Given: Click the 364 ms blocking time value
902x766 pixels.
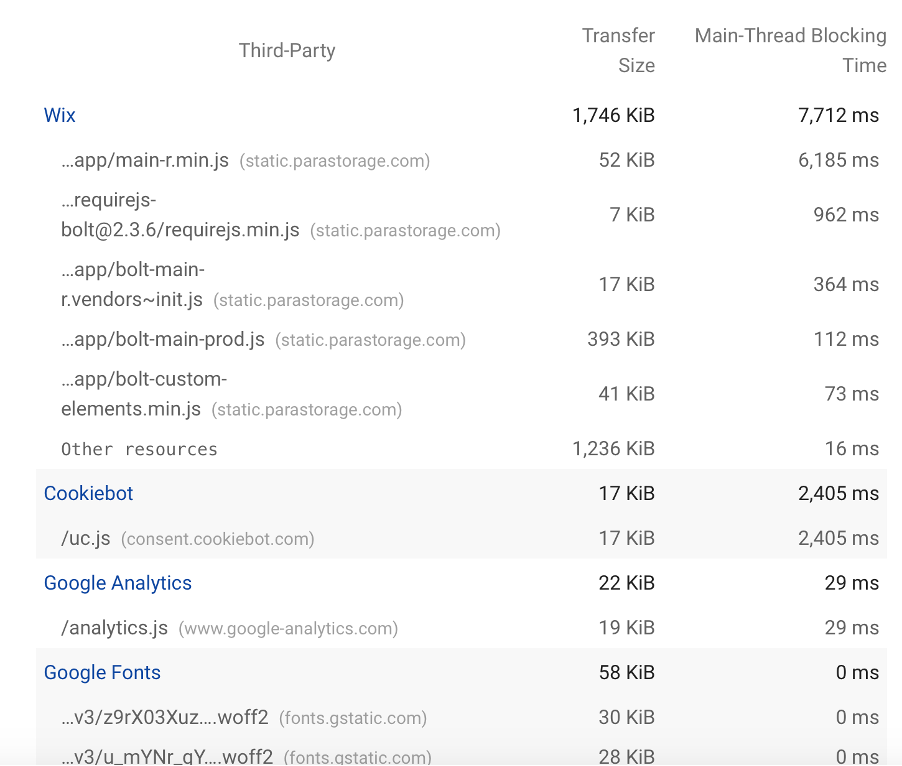Looking at the screenshot, I should 846,285.
